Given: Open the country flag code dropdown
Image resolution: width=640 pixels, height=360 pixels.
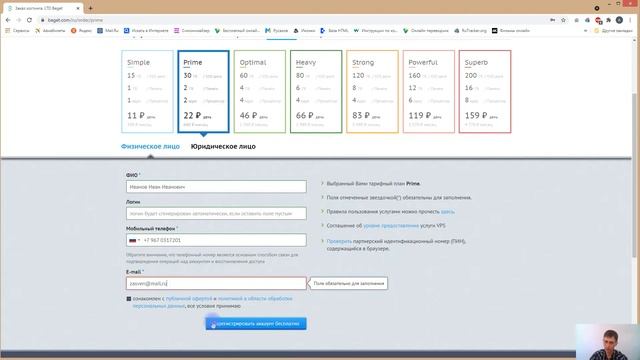Looking at the screenshot, I should pos(134,240).
